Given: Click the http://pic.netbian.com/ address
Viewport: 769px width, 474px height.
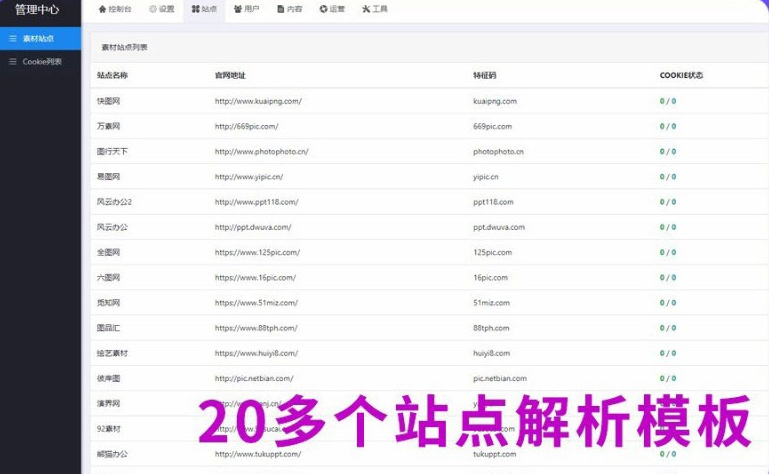Looking at the screenshot, I should pyautogui.click(x=254, y=378).
